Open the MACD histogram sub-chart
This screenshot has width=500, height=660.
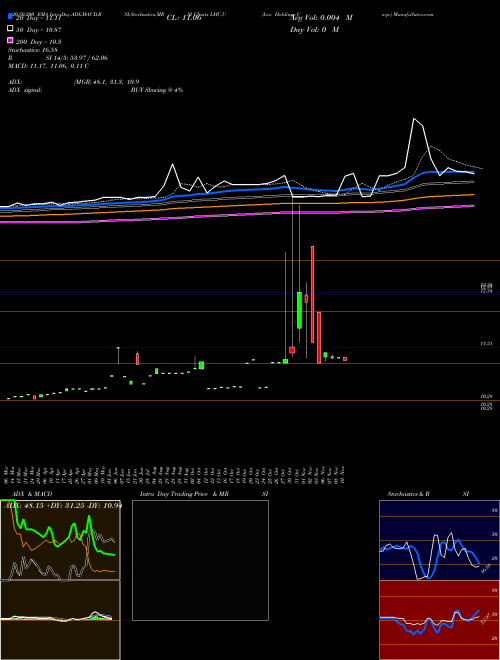[x=60, y=620]
